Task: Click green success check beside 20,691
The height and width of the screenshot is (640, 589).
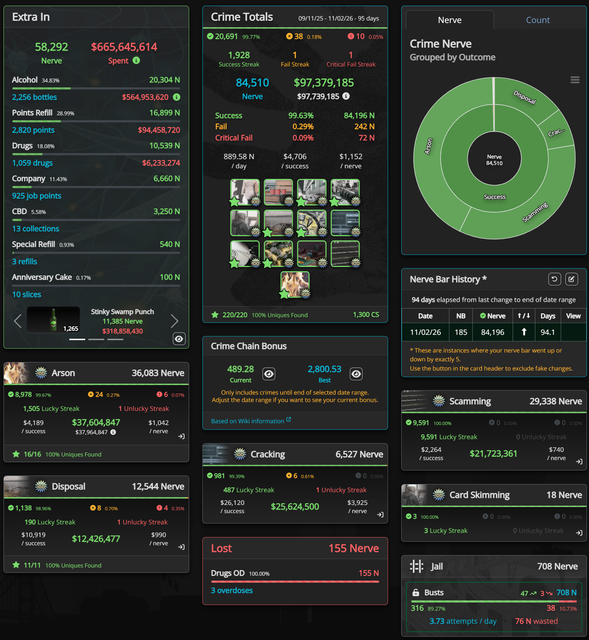Action: pos(210,36)
